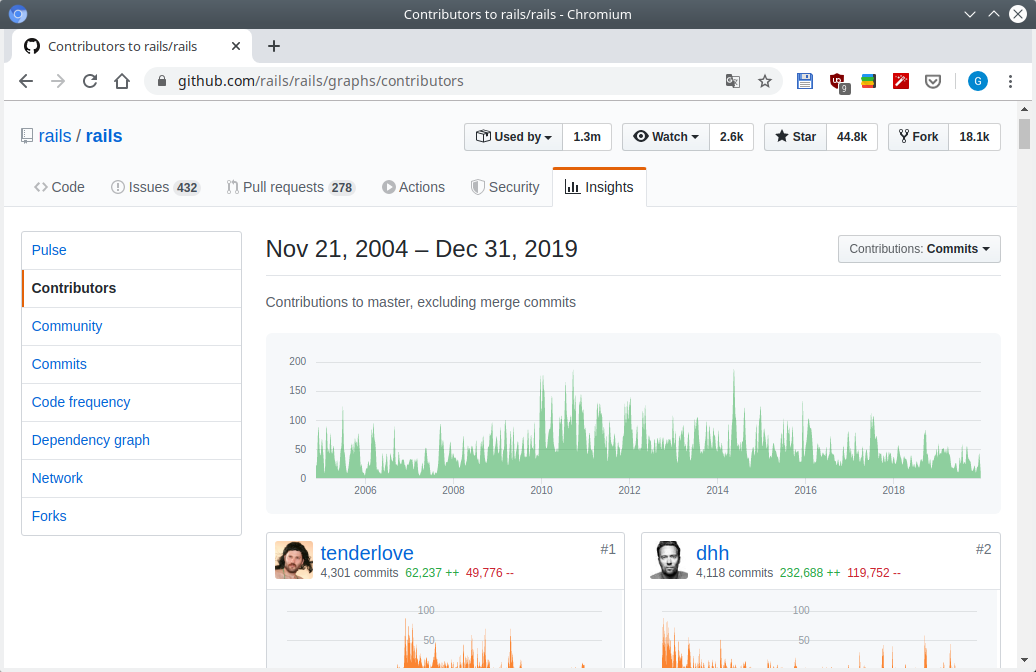
Task: Click the bold rails repository name
Action: [104, 136]
